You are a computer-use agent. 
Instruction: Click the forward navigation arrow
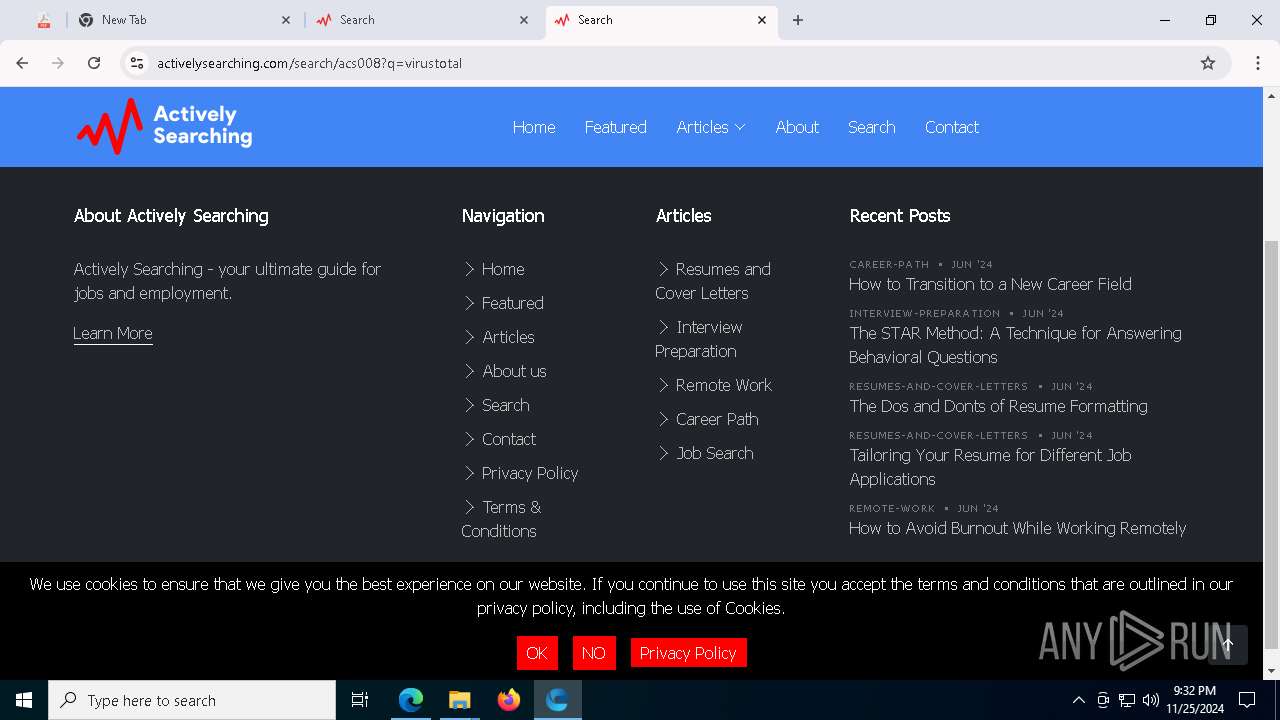pyautogui.click(x=58, y=63)
